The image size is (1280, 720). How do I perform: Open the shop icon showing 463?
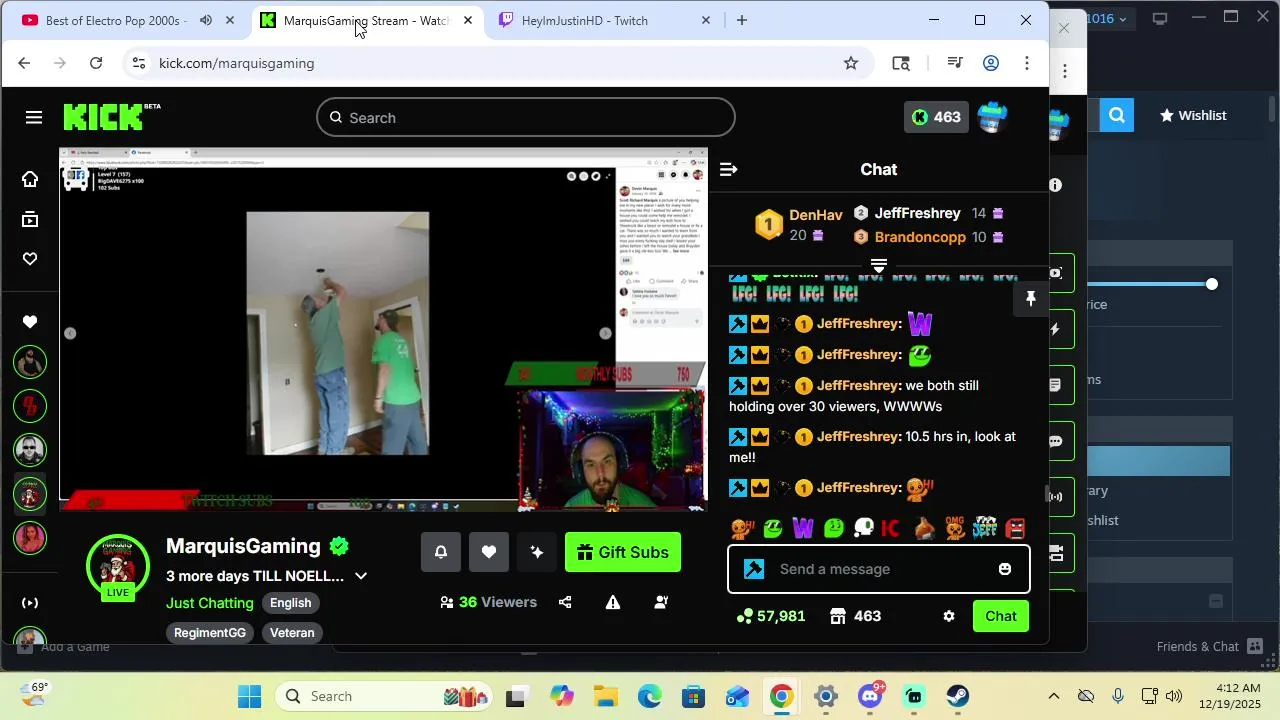tap(855, 616)
